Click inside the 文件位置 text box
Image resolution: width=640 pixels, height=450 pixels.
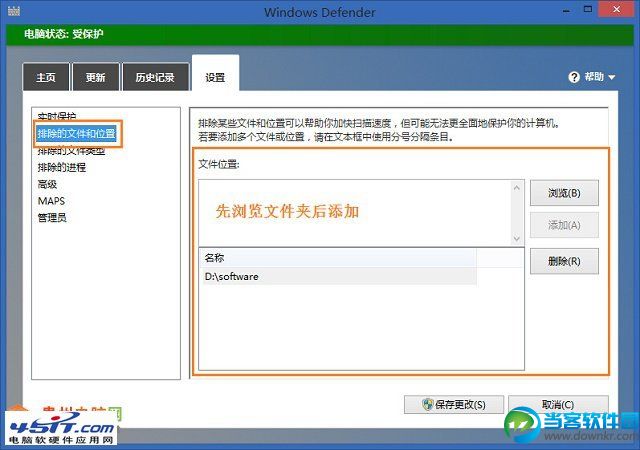pyautogui.click(x=354, y=212)
